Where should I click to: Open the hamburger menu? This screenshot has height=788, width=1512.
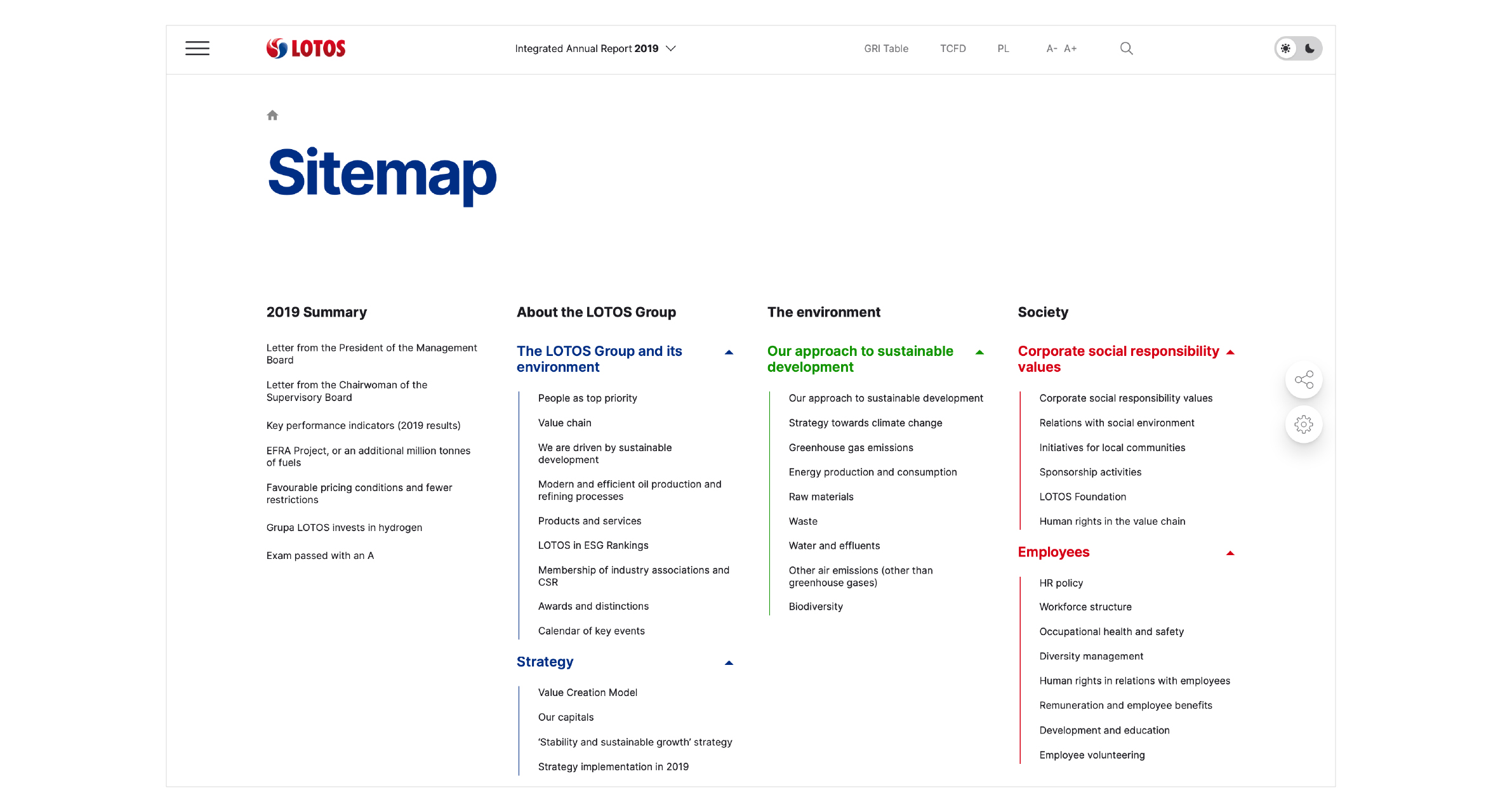tap(197, 48)
